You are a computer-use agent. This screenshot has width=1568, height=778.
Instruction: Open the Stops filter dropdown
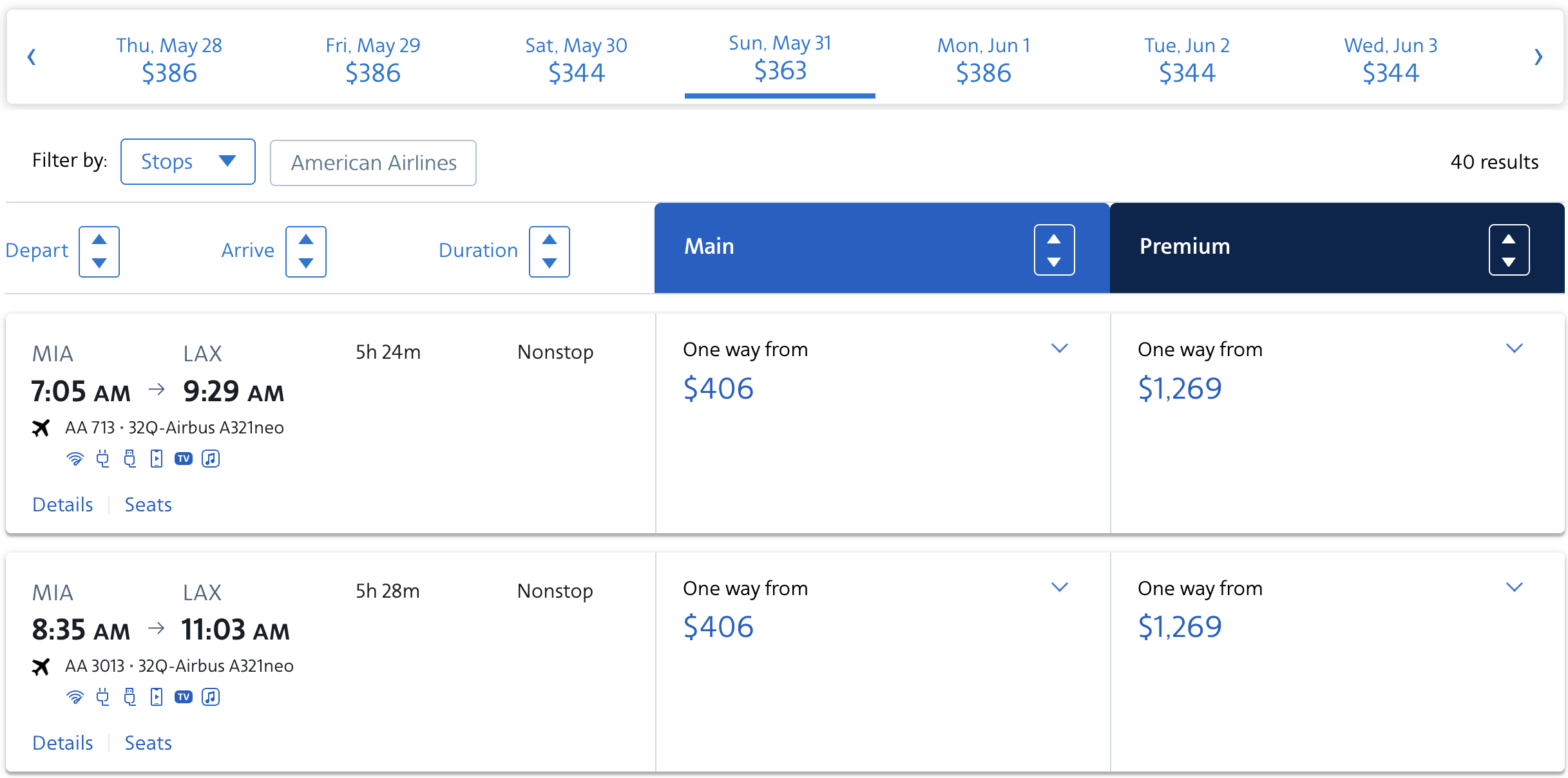[187, 162]
